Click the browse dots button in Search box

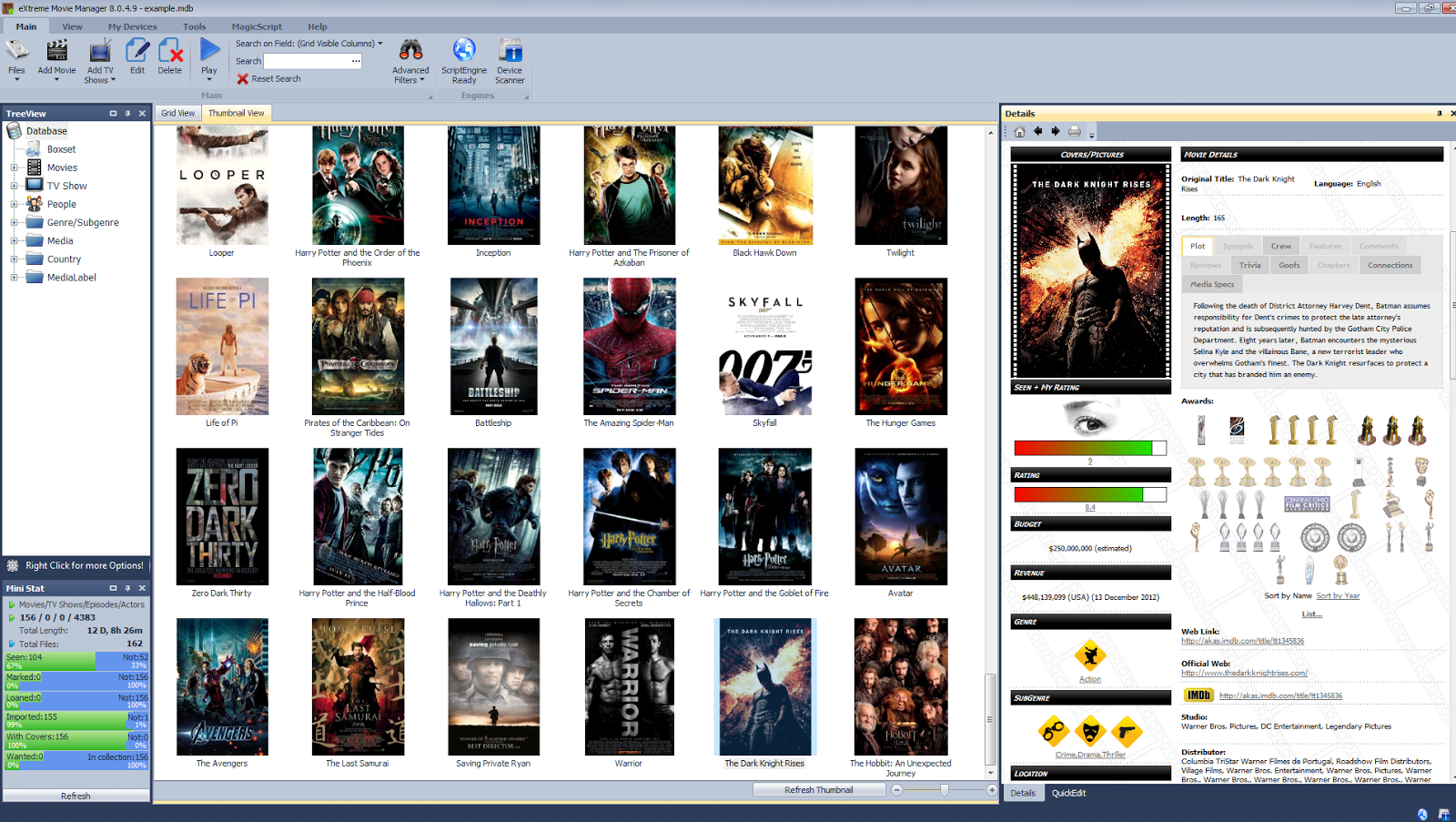(356, 61)
